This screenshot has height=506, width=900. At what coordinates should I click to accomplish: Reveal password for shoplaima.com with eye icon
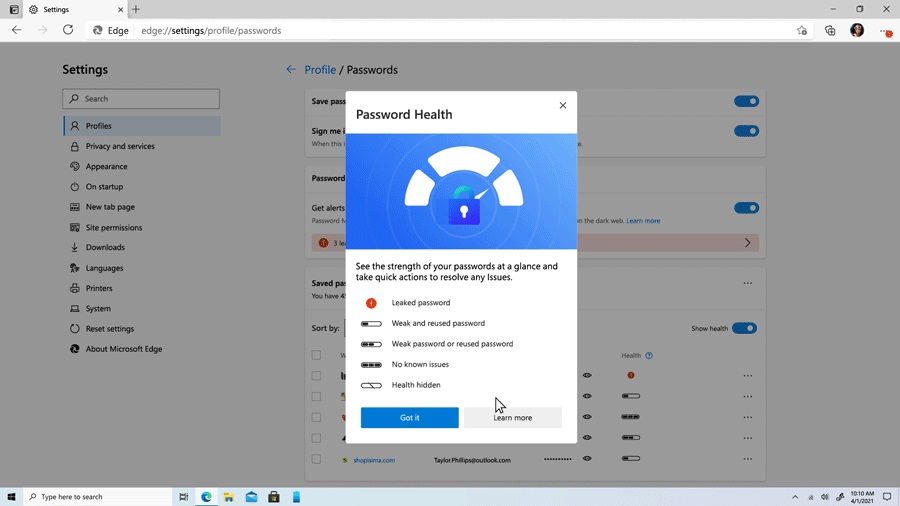point(587,459)
